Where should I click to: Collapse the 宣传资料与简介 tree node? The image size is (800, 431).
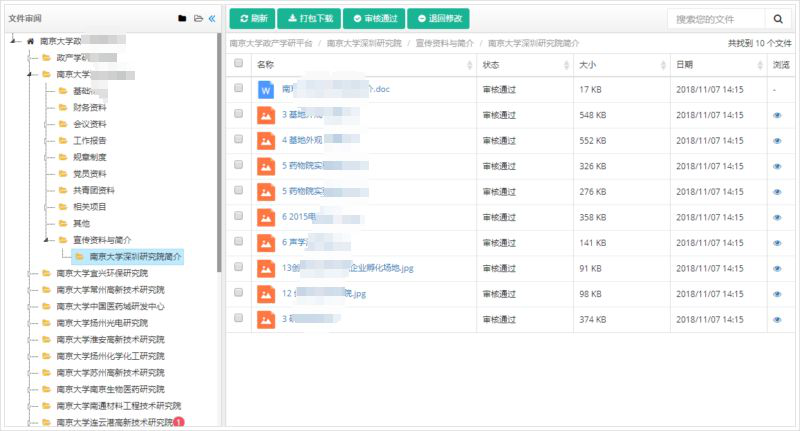pos(46,240)
